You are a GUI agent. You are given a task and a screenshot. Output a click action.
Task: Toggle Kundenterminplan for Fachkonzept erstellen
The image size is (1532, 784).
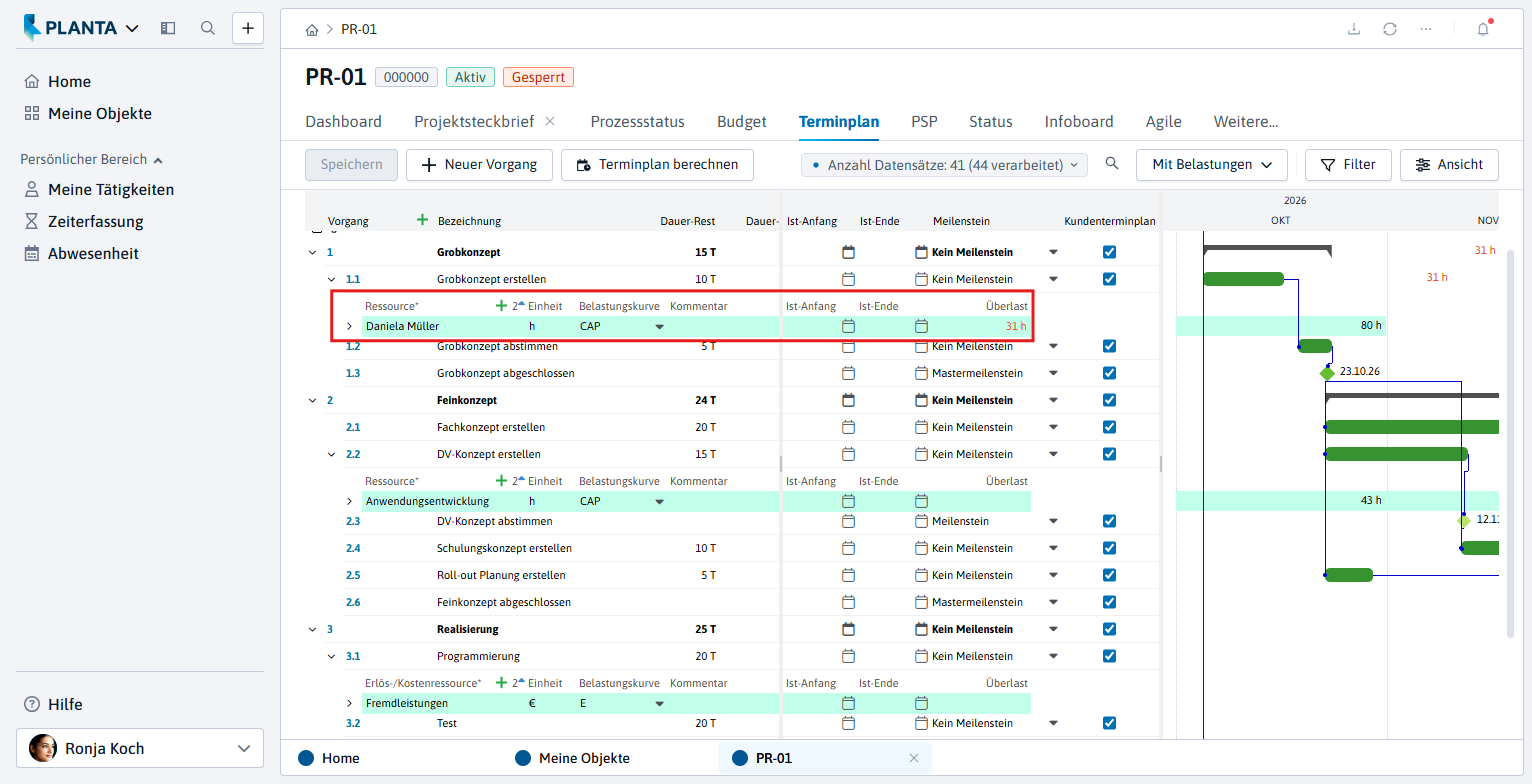[x=1109, y=427]
